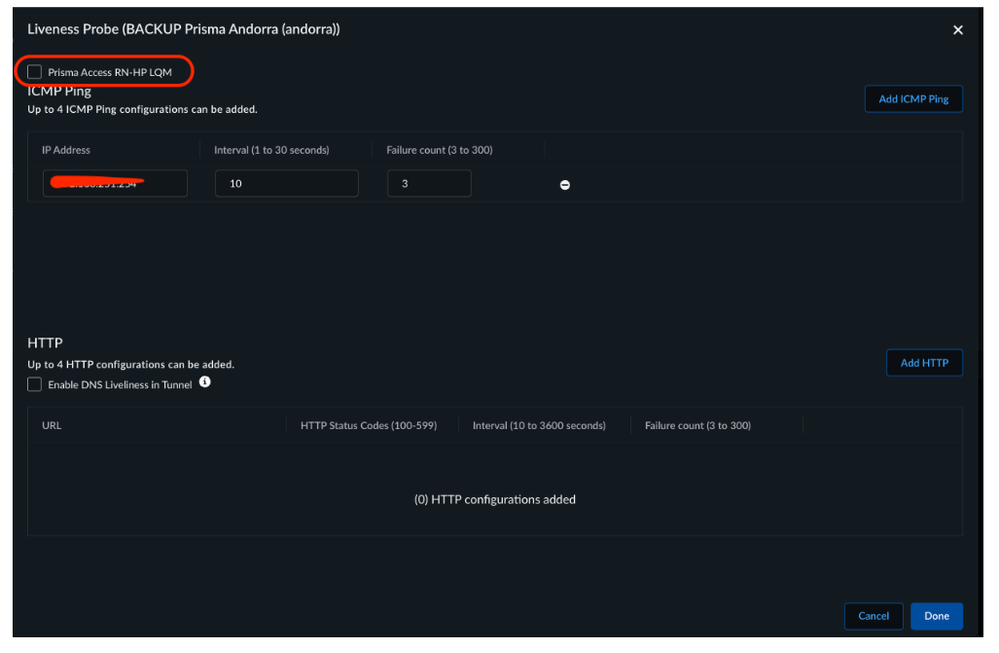Confirm settings with the Done button
The image size is (999, 653).
[x=937, y=616]
